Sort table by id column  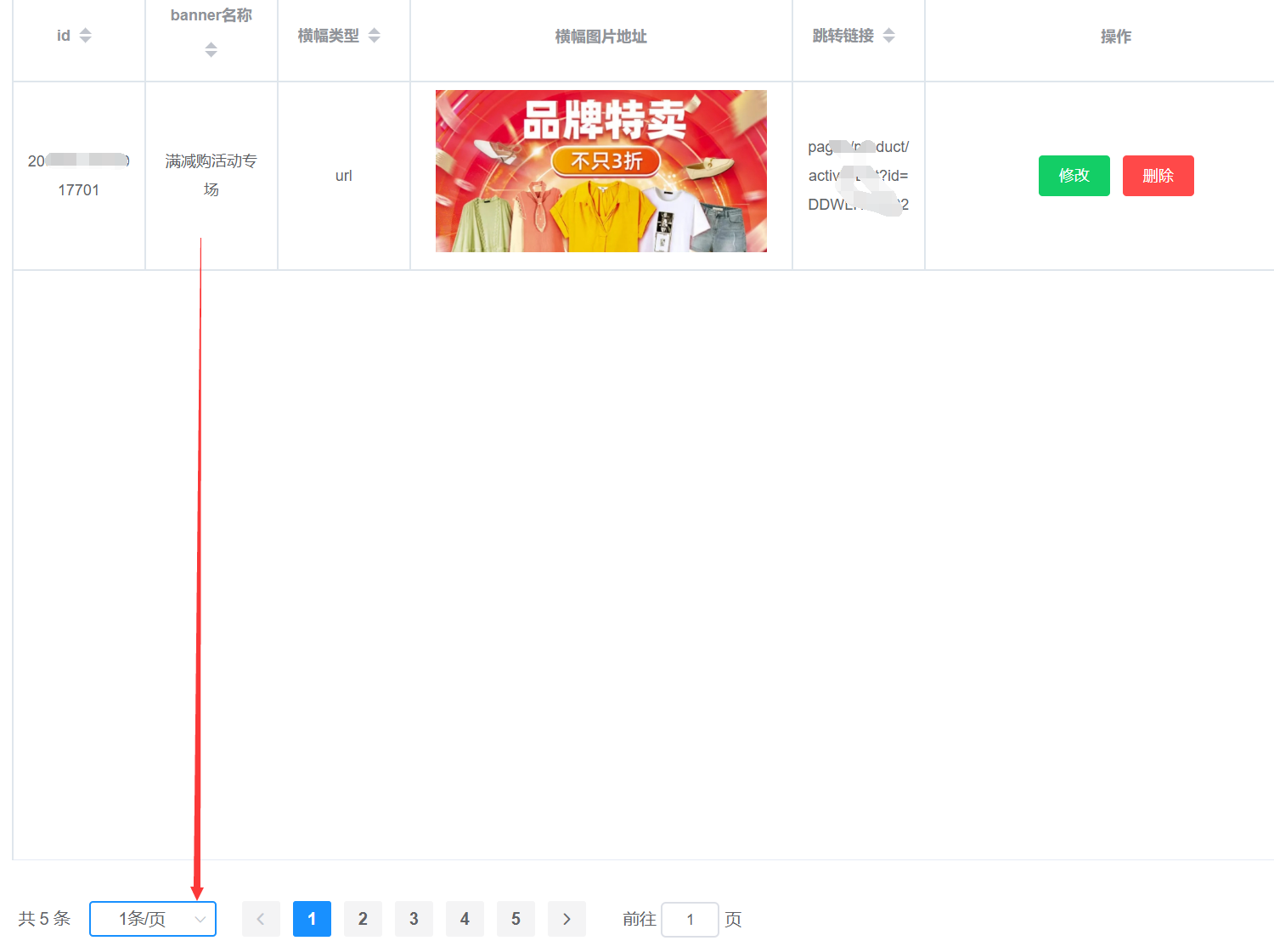85,36
